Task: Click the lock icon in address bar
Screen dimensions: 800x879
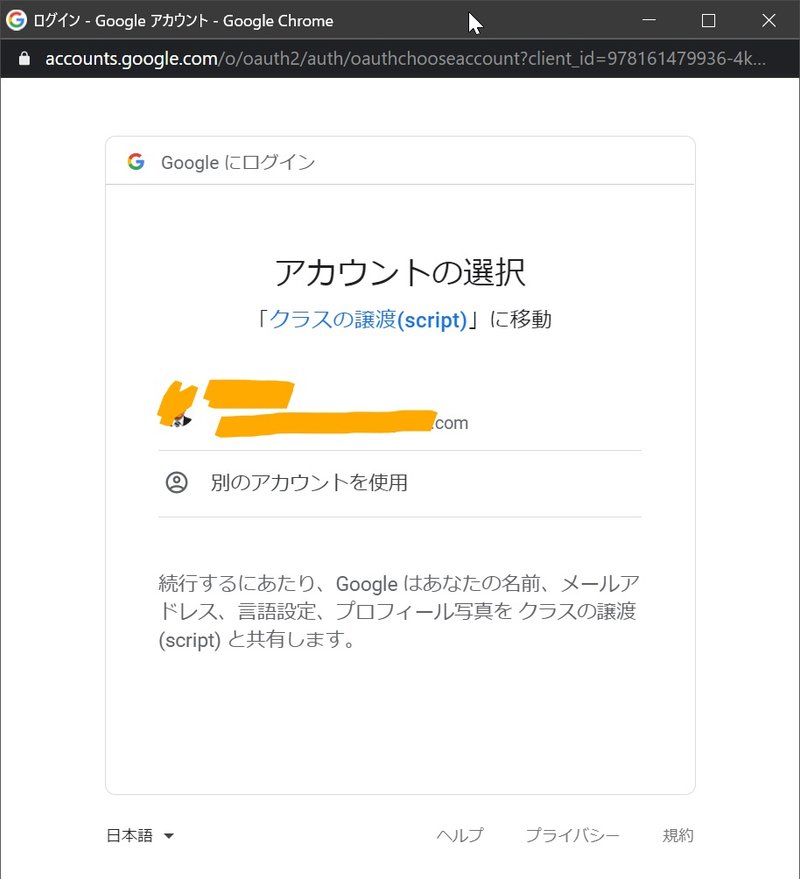Action: [x=24, y=58]
